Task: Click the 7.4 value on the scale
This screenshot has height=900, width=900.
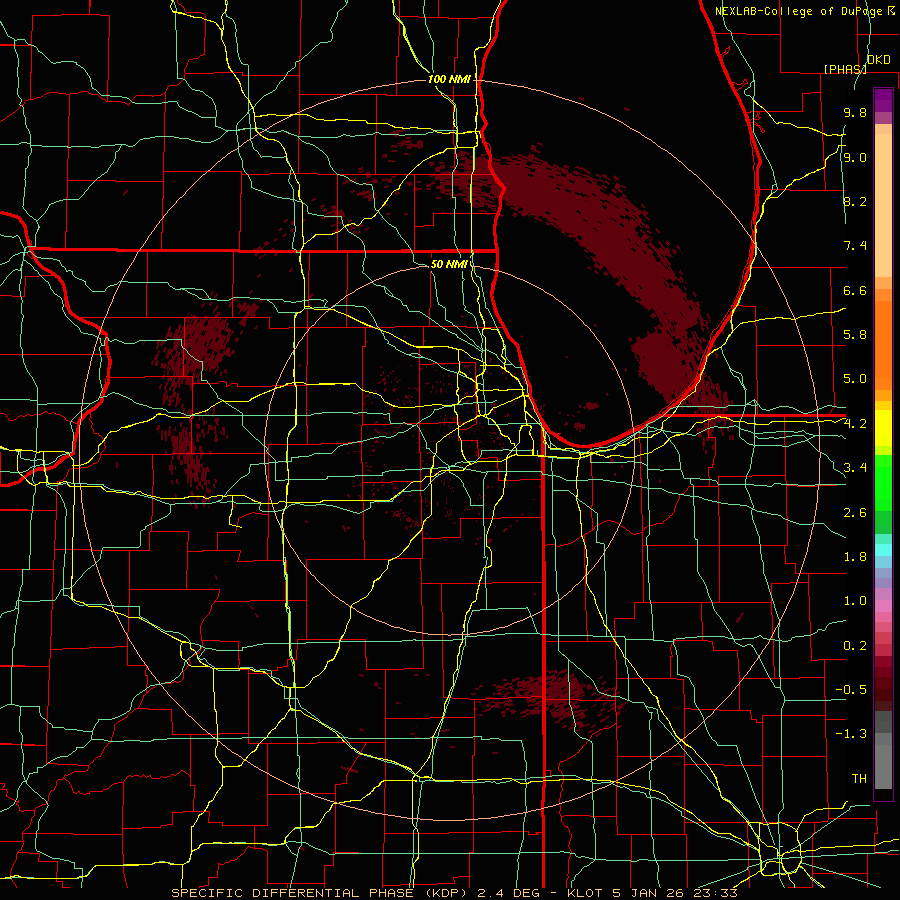Action: [x=855, y=246]
